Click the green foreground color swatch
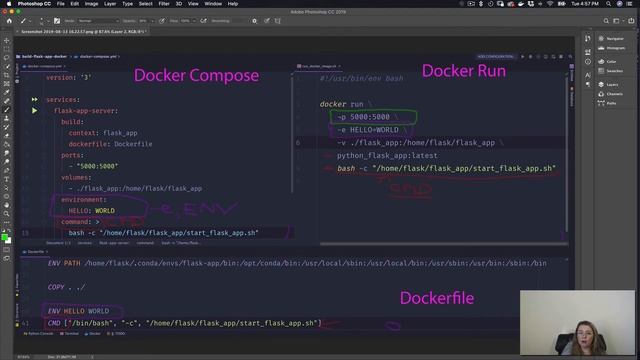 [4, 237]
